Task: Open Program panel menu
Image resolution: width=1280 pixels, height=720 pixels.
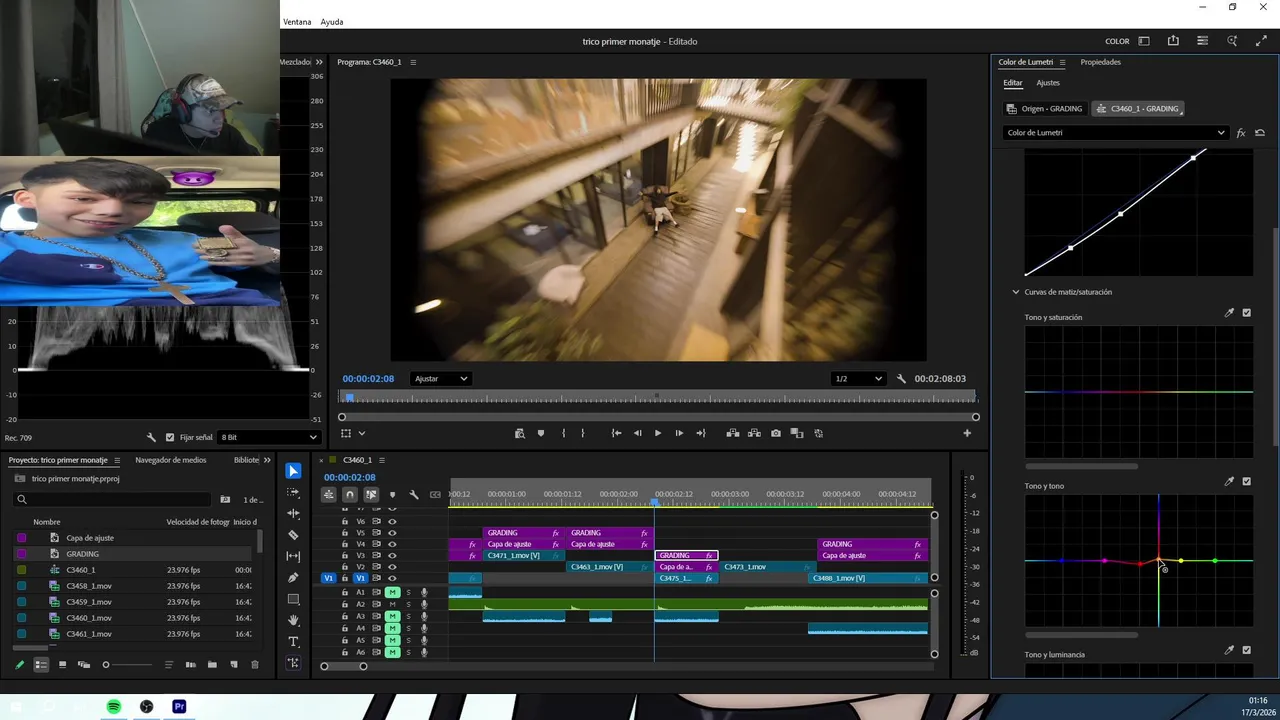Action: (413, 62)
